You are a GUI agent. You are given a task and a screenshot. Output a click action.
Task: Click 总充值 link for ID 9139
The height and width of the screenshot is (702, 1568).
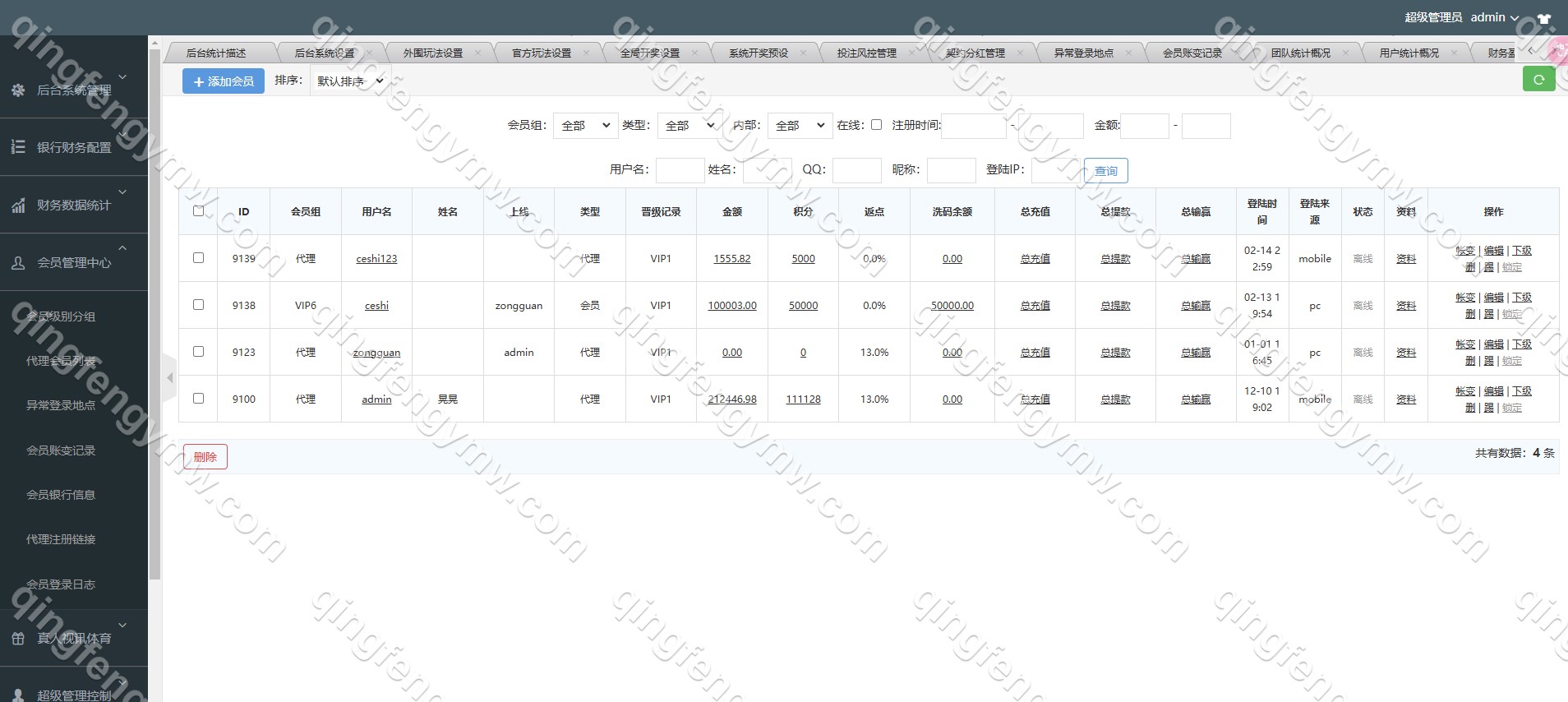click(1035, 258)
